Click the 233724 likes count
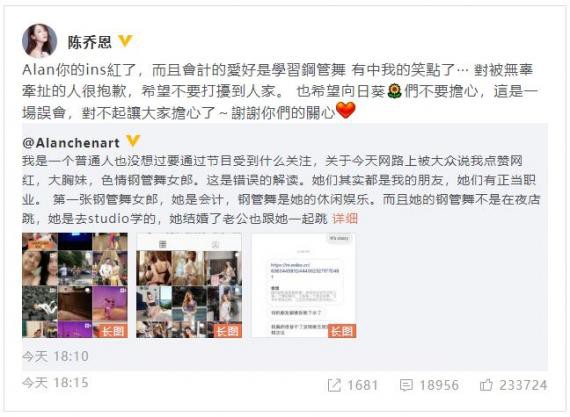 pos(523,385)
